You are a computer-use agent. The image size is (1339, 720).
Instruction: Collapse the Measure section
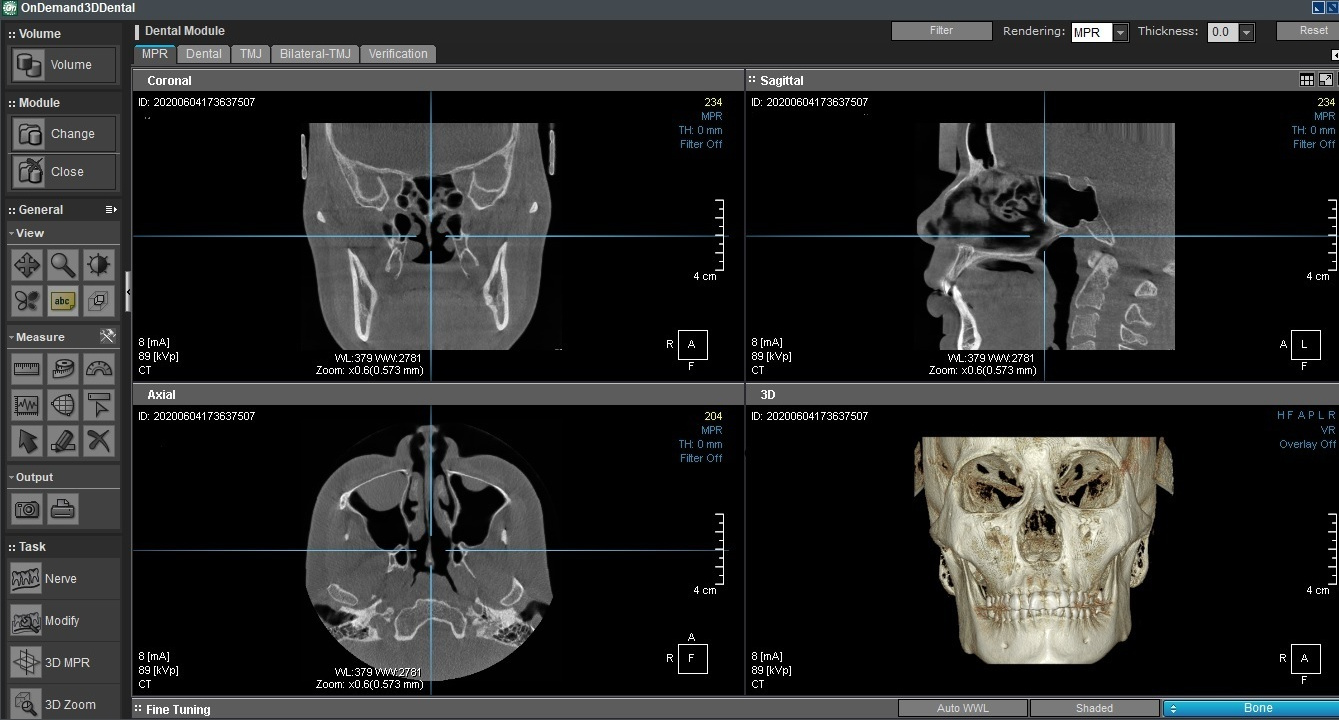(x=11, y=338)
